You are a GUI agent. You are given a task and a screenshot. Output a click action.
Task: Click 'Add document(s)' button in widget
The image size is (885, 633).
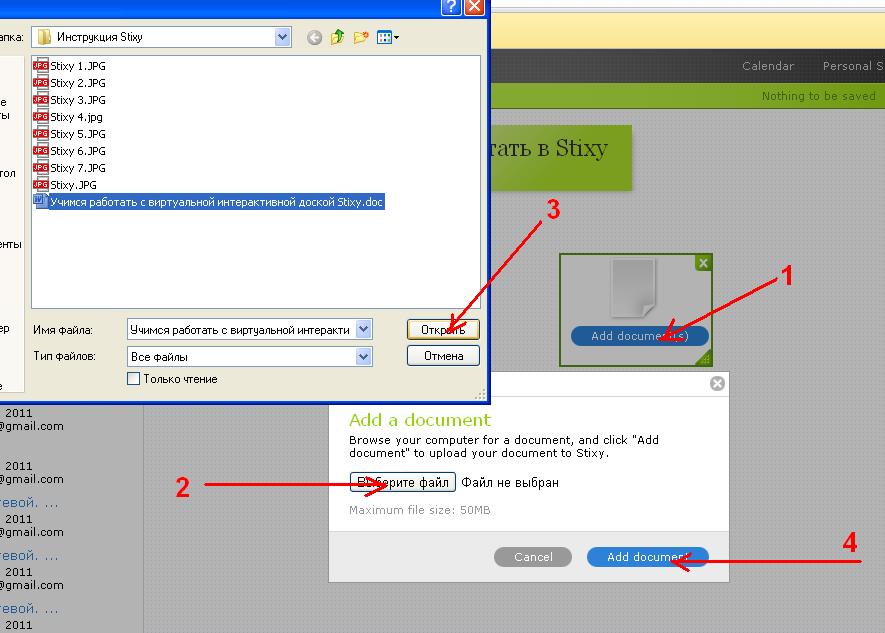(x=639, y=336)
